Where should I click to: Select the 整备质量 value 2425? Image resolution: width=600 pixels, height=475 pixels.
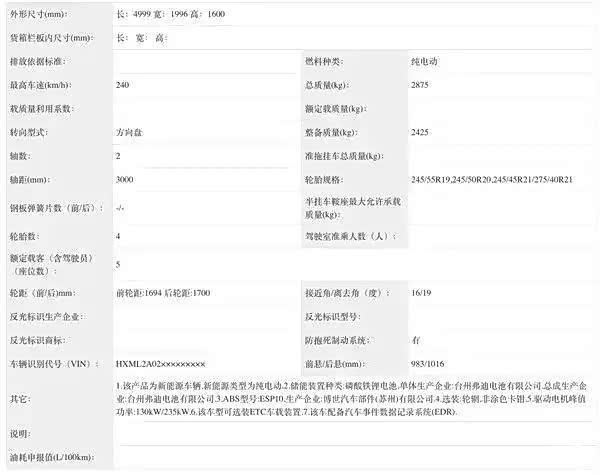tap(422, 132)
